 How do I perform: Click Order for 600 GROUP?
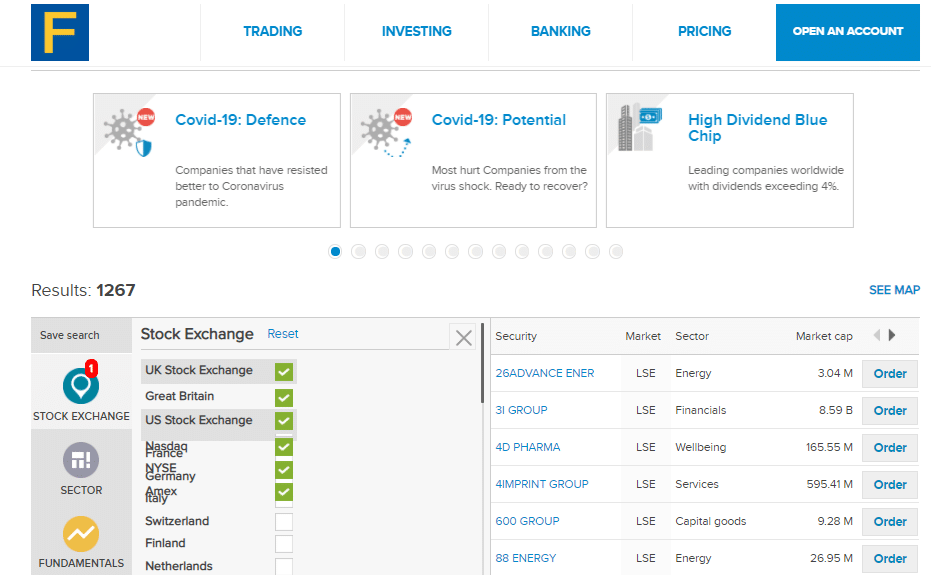click(889, 522)
